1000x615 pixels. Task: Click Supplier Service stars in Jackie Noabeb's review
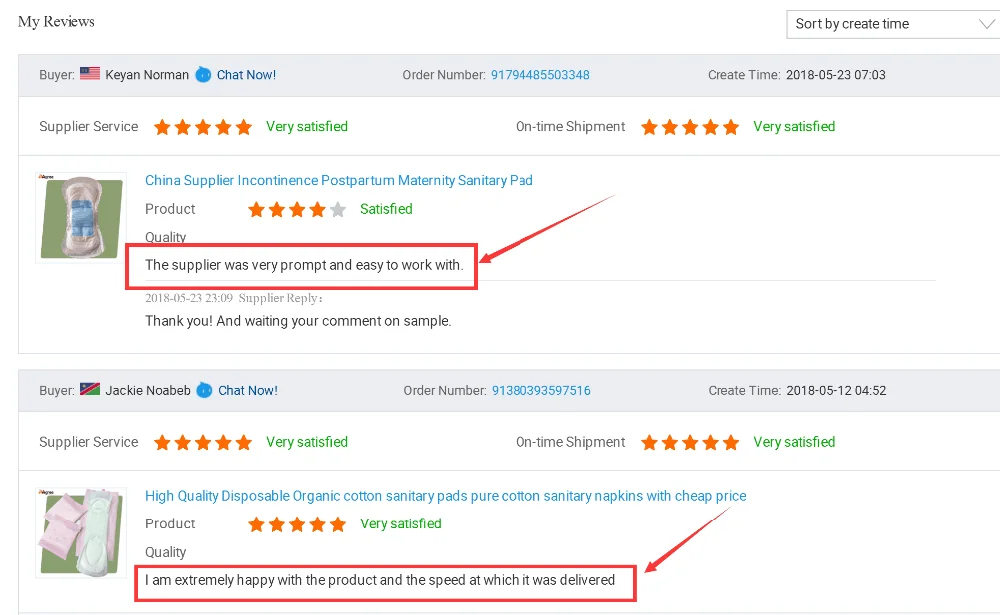pos(204,442)
